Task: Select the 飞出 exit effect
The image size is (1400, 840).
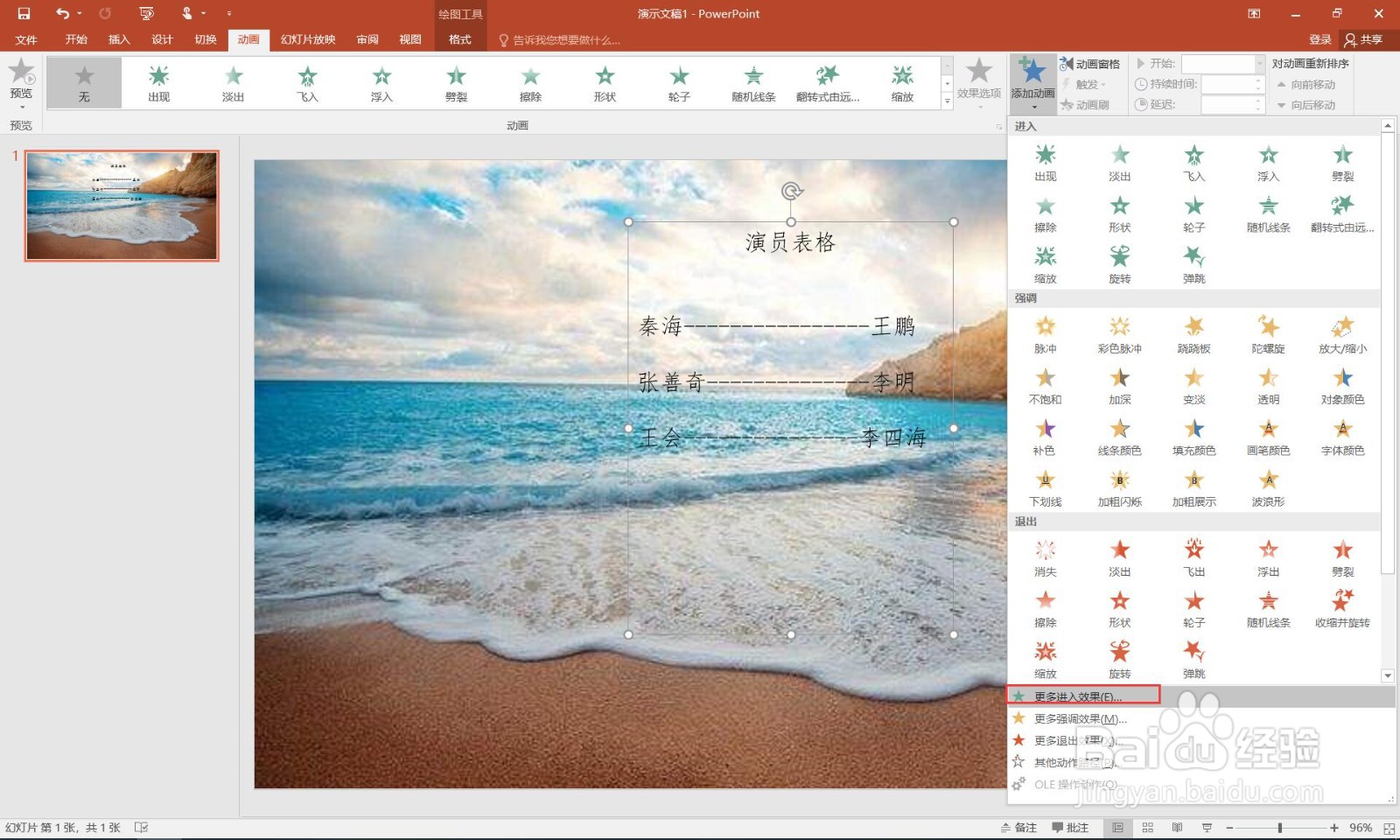Action: click(x=1194, y=558)
